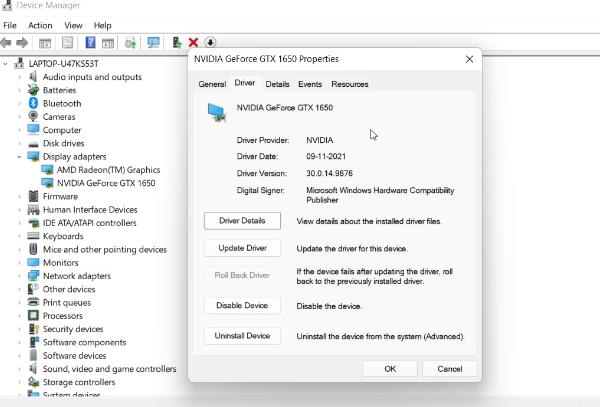Screen dimensions: 600x407
Task: Close the NVIDIA Properties dialog
Action: [470, 59]
